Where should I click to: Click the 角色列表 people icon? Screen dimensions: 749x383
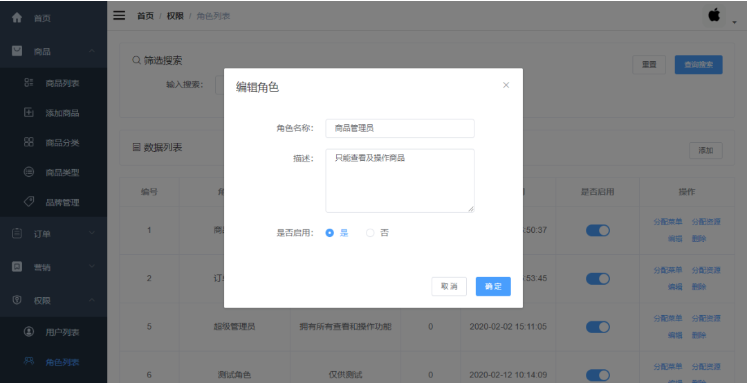tap(29, 362)
